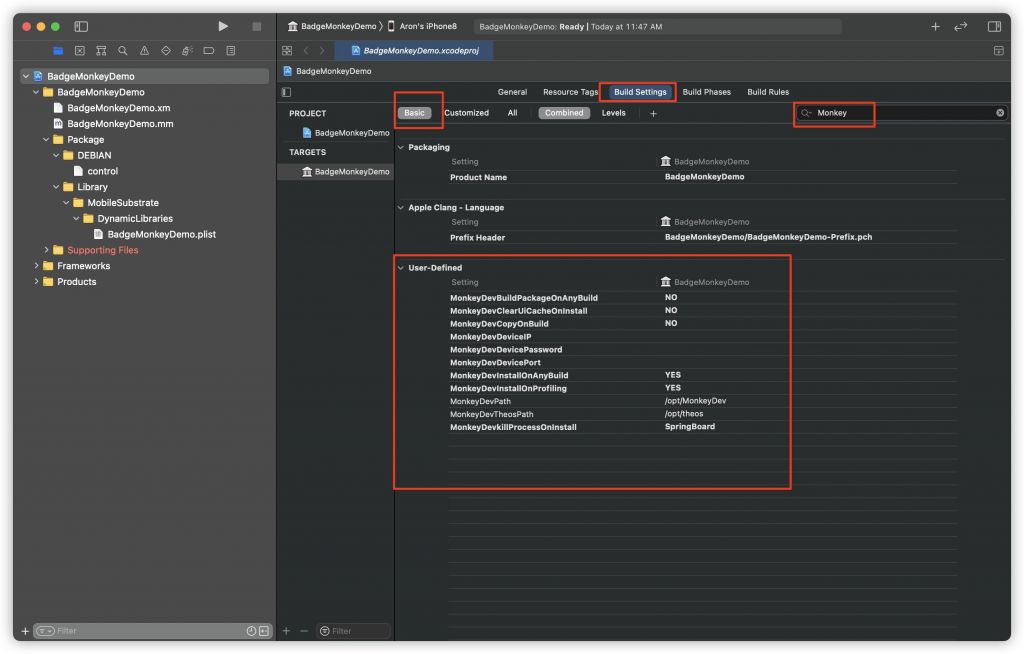Screen dimensions: 1024x654
Task: Open the Build Settings tab
Action: click(640, 92)
